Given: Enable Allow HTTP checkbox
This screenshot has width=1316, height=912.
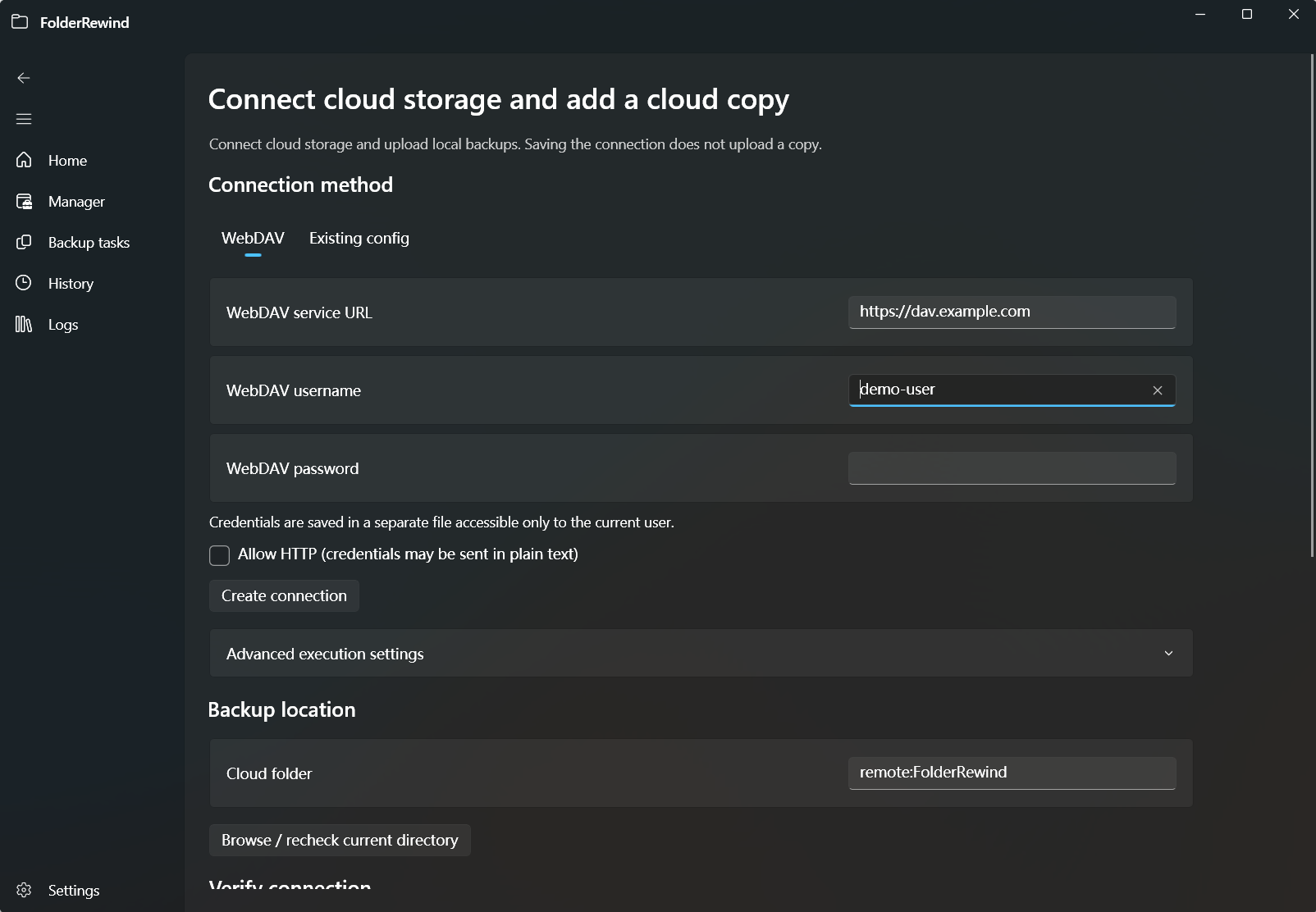Looking at the screenshot, I should [x=219, y=555].
